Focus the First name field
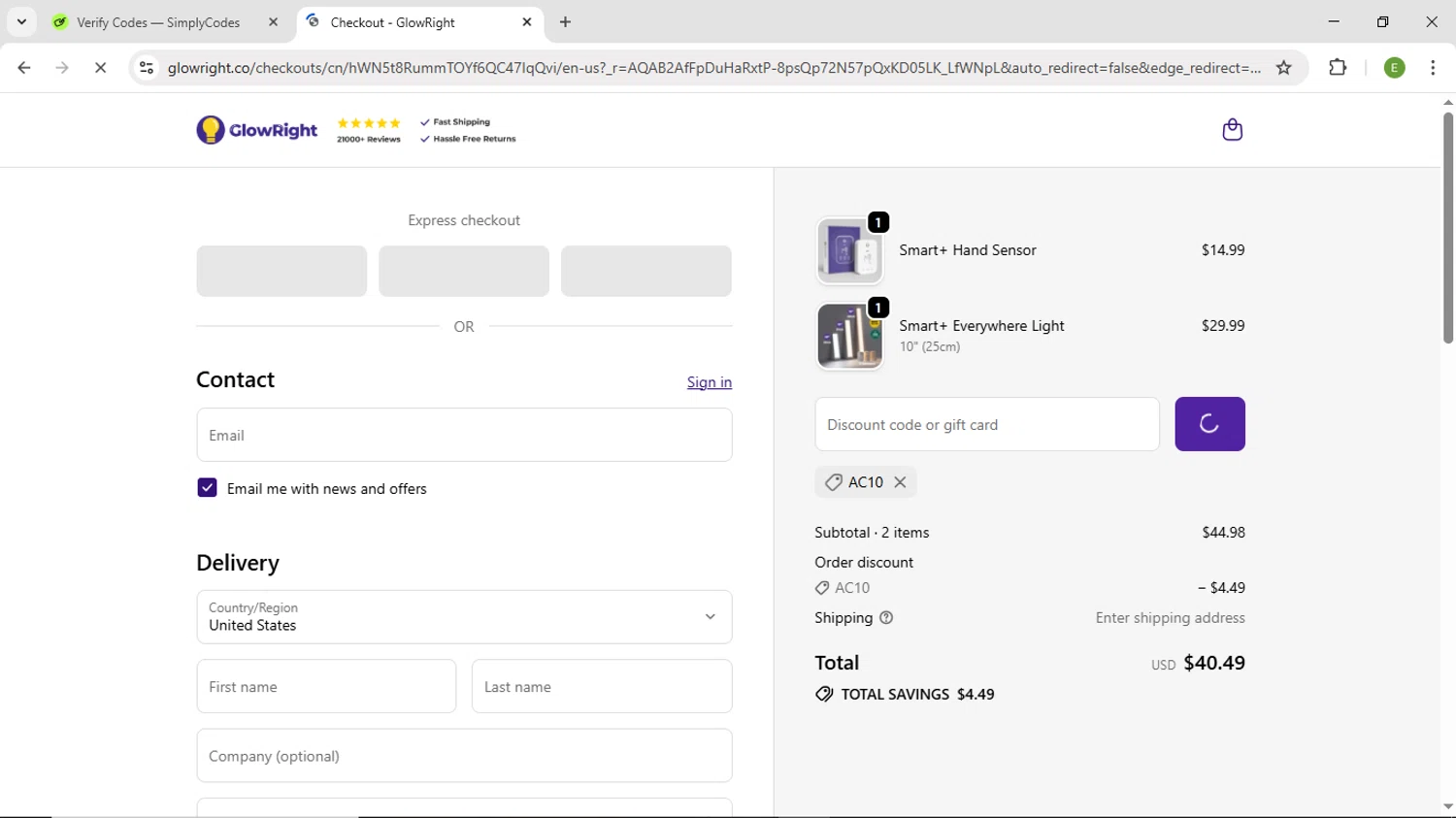The image size is (1456, 818). 326,686
